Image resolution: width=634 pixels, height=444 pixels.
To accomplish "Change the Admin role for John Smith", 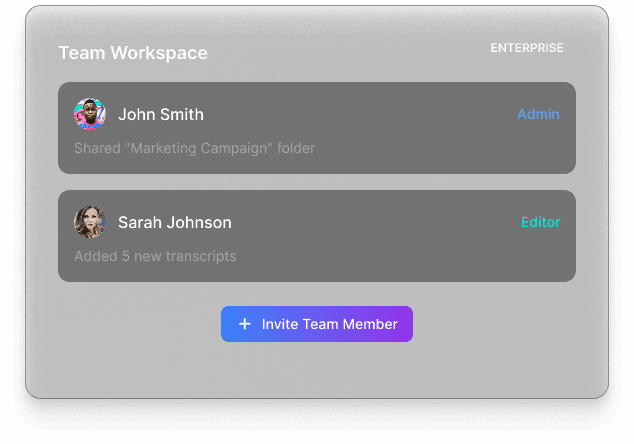I will click(538, 114).
